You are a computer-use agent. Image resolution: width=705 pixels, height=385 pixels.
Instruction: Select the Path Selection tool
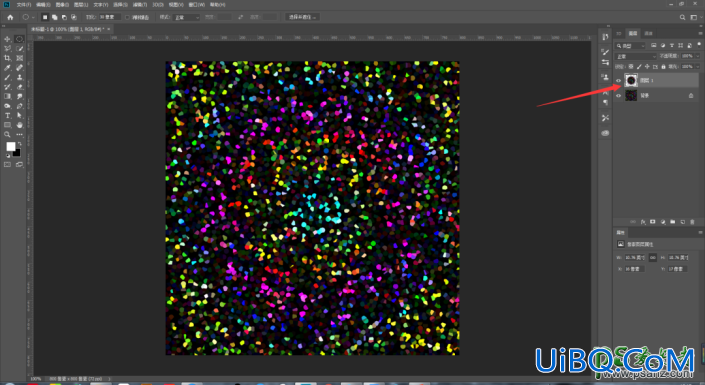pyautogui.click(x=19, y=116)
